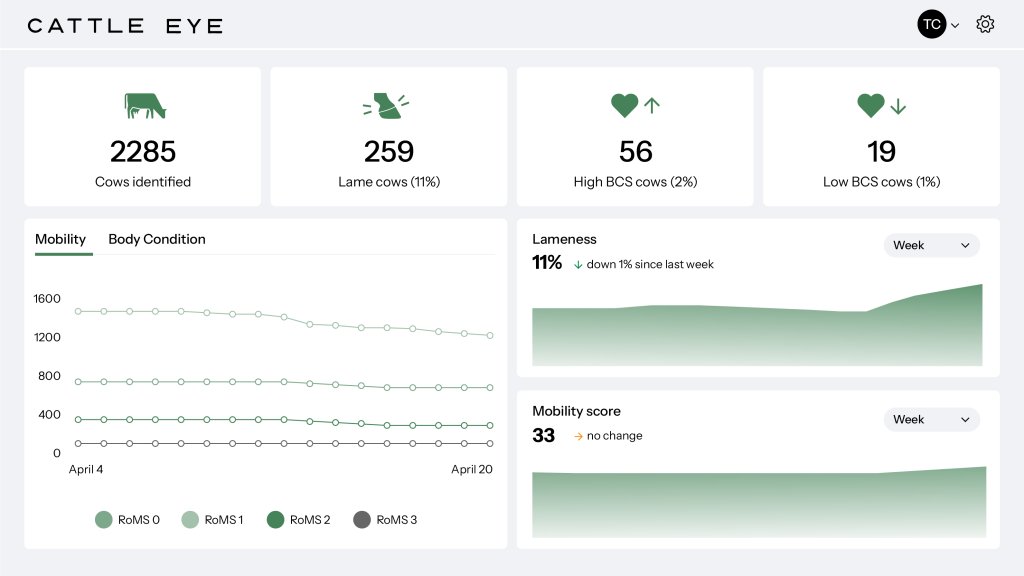Click the green down arrow beside lameness change

[578, 265]
